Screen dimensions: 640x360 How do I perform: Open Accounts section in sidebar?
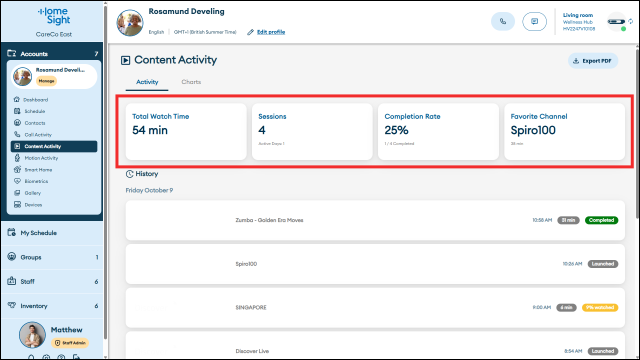pyautogui.click(x=52, y=53)
